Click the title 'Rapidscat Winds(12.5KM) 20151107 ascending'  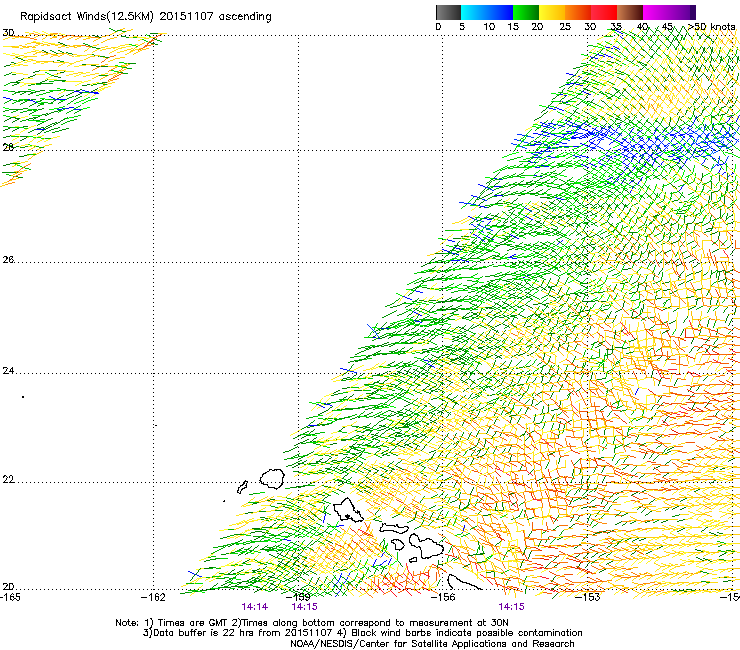click(x=146, y=17)
